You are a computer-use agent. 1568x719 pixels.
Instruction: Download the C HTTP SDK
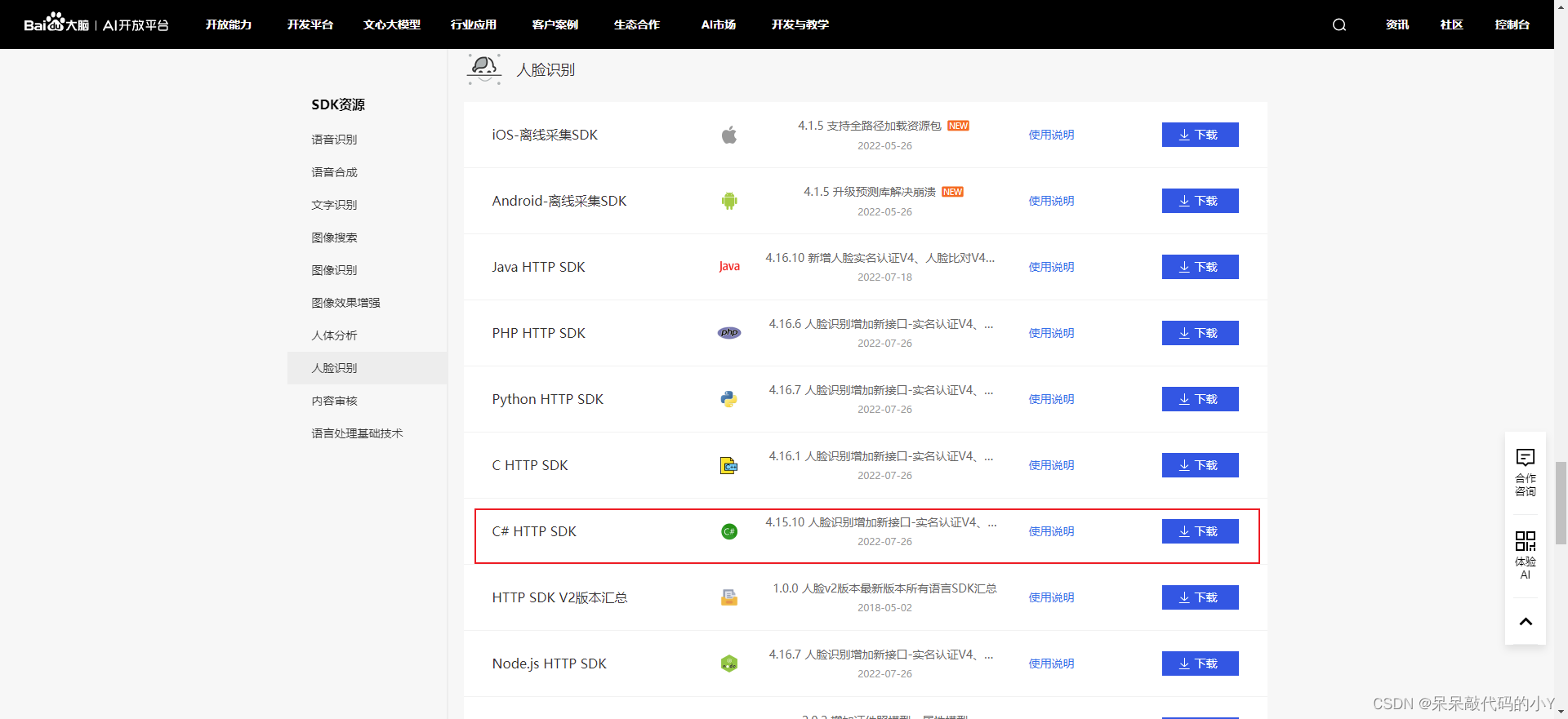[x=1200, y=465]
